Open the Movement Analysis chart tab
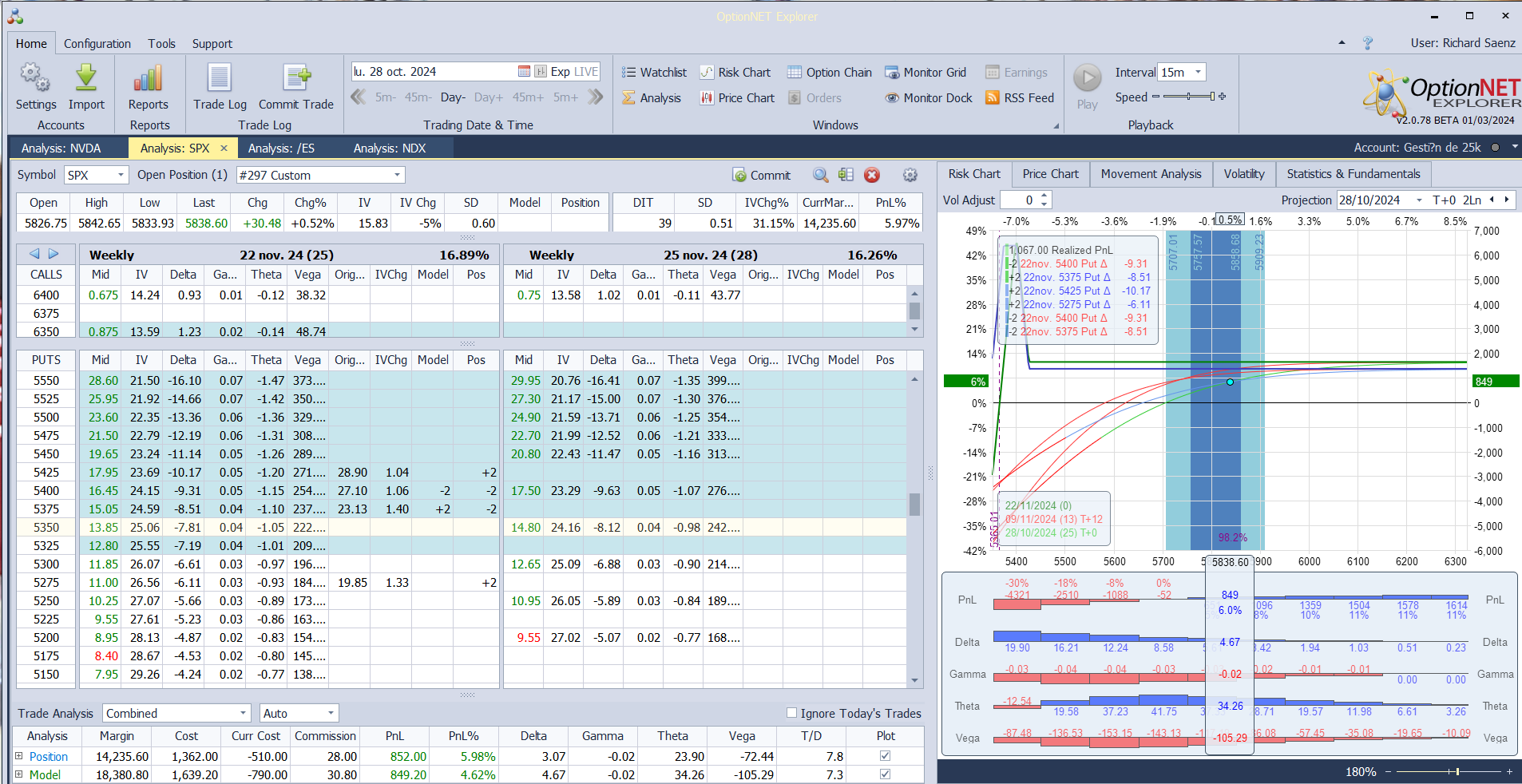 tap(1151, 174)
